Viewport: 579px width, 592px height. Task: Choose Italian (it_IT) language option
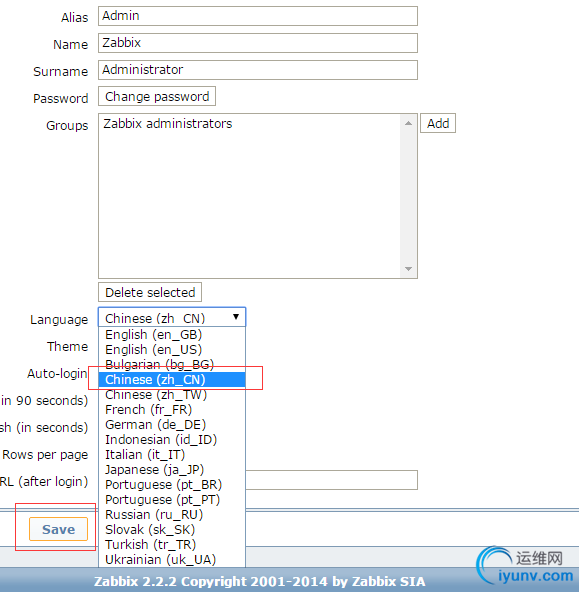(172, 455)
